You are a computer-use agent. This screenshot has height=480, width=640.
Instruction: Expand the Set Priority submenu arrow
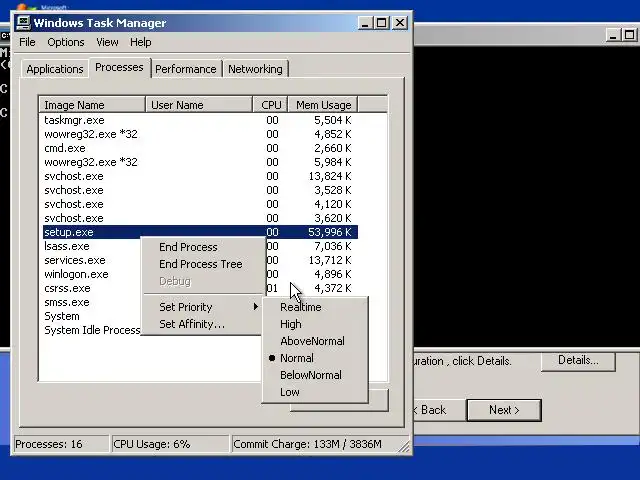[x=256, y=307]
